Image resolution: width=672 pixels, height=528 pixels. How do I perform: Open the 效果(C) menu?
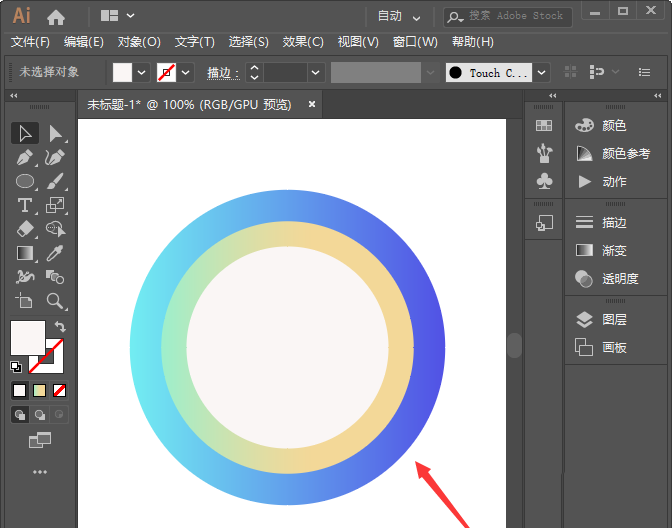coord(303,42)
